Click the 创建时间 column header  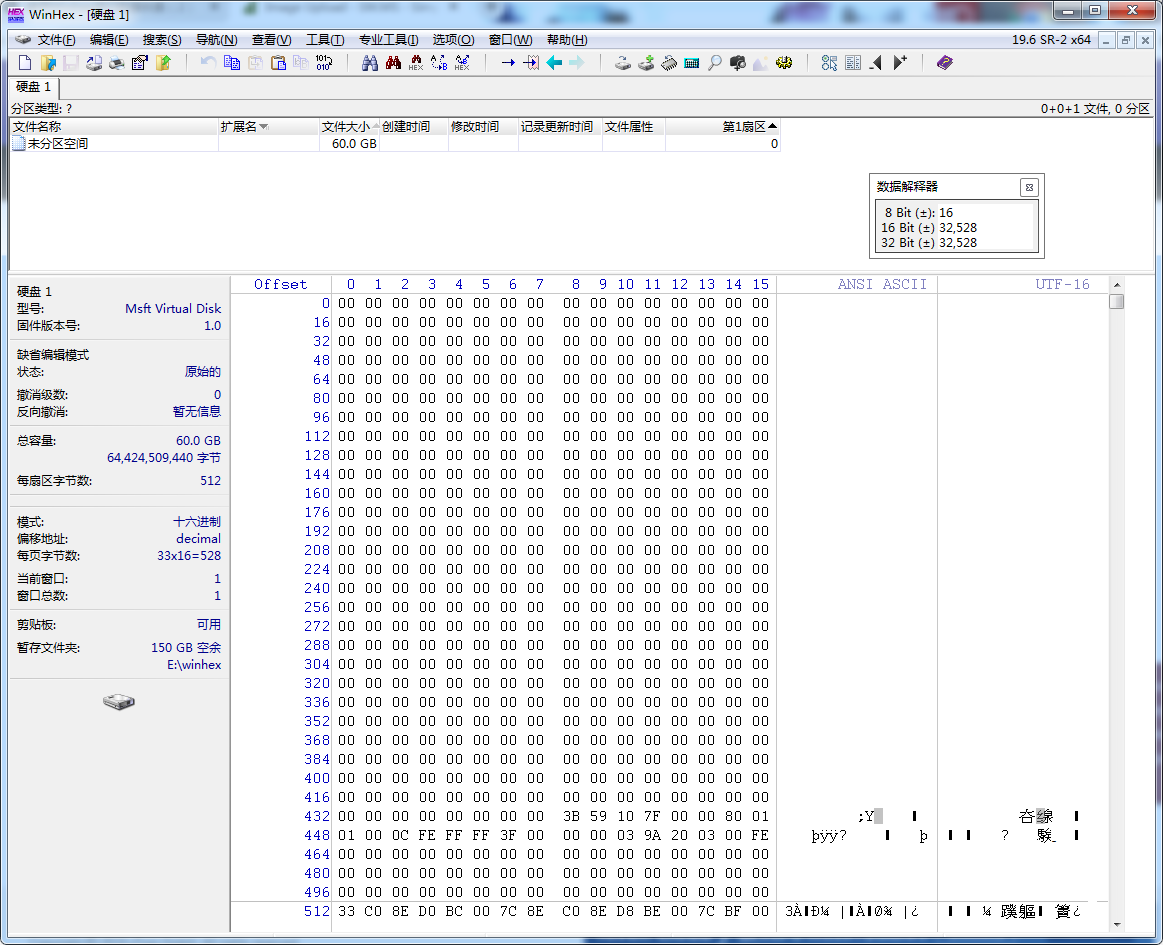click(x=413, y=127)
